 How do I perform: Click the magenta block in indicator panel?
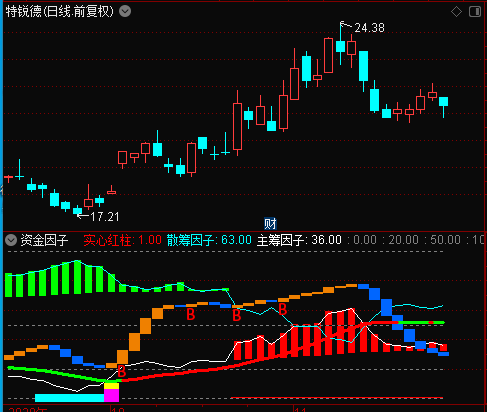[111, 395]
